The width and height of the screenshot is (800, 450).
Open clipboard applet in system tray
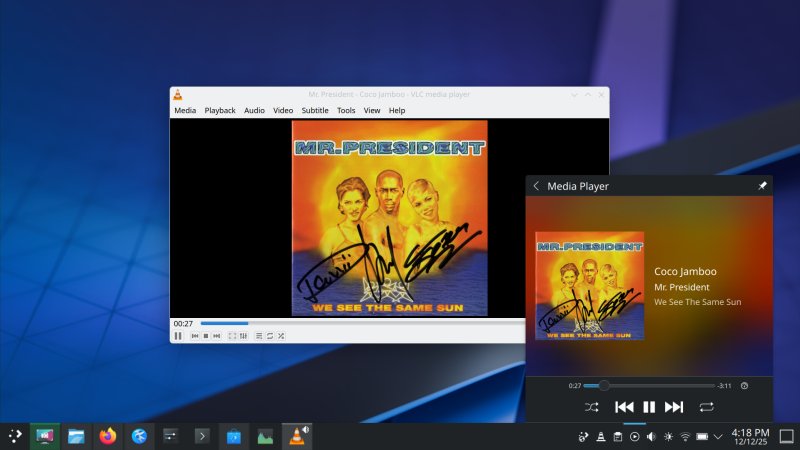(x=617, y=437)
